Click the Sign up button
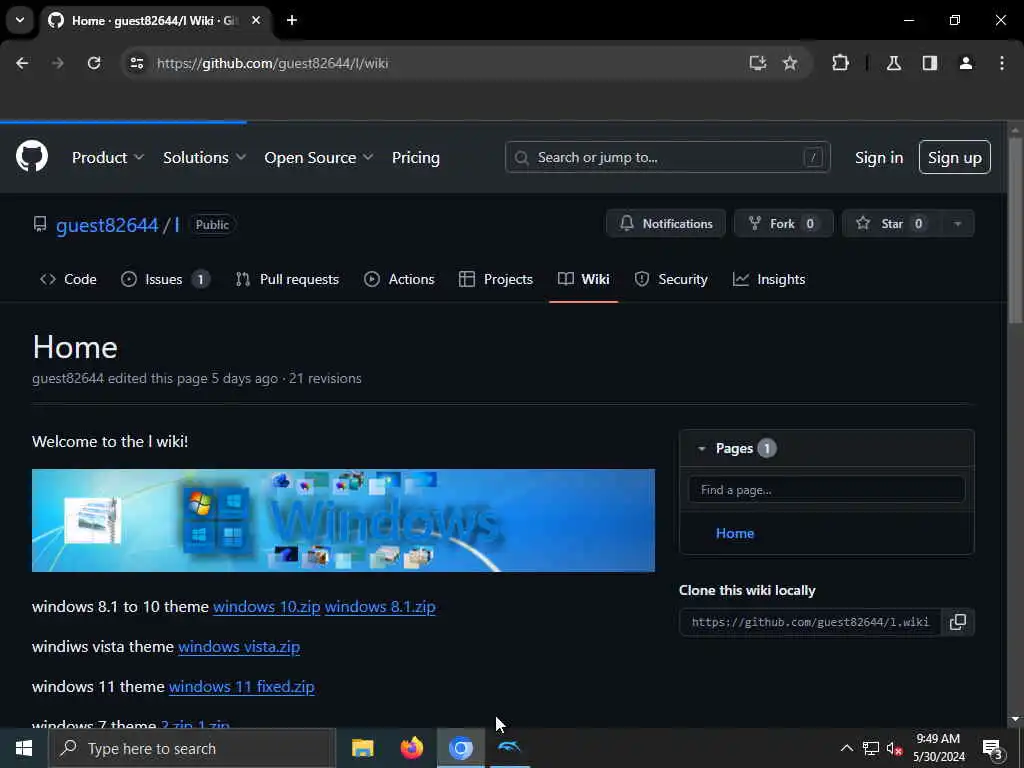1024x768 pixels. 955,157
